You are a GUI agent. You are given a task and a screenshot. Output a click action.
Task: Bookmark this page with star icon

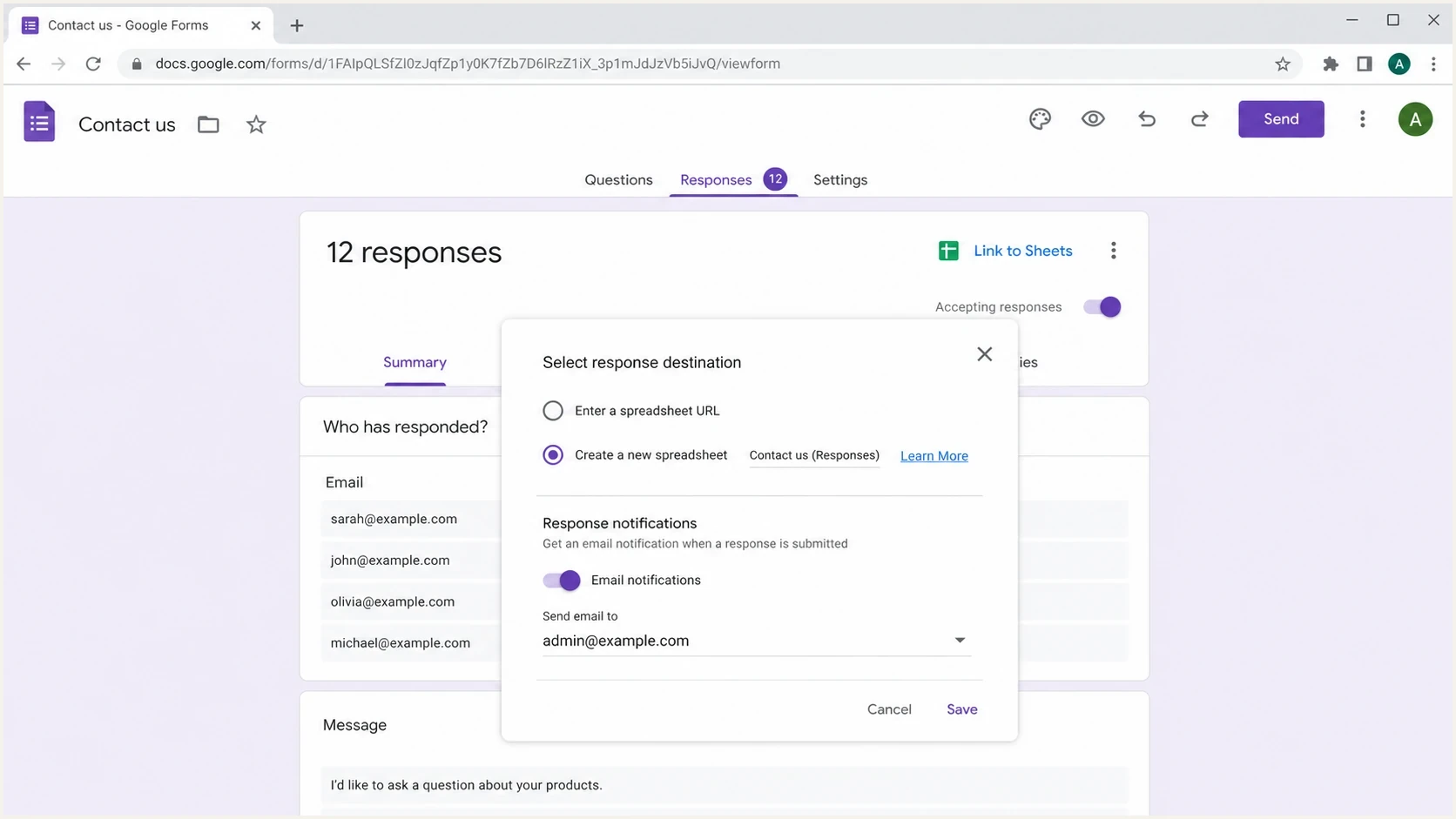click(1283, 64)
